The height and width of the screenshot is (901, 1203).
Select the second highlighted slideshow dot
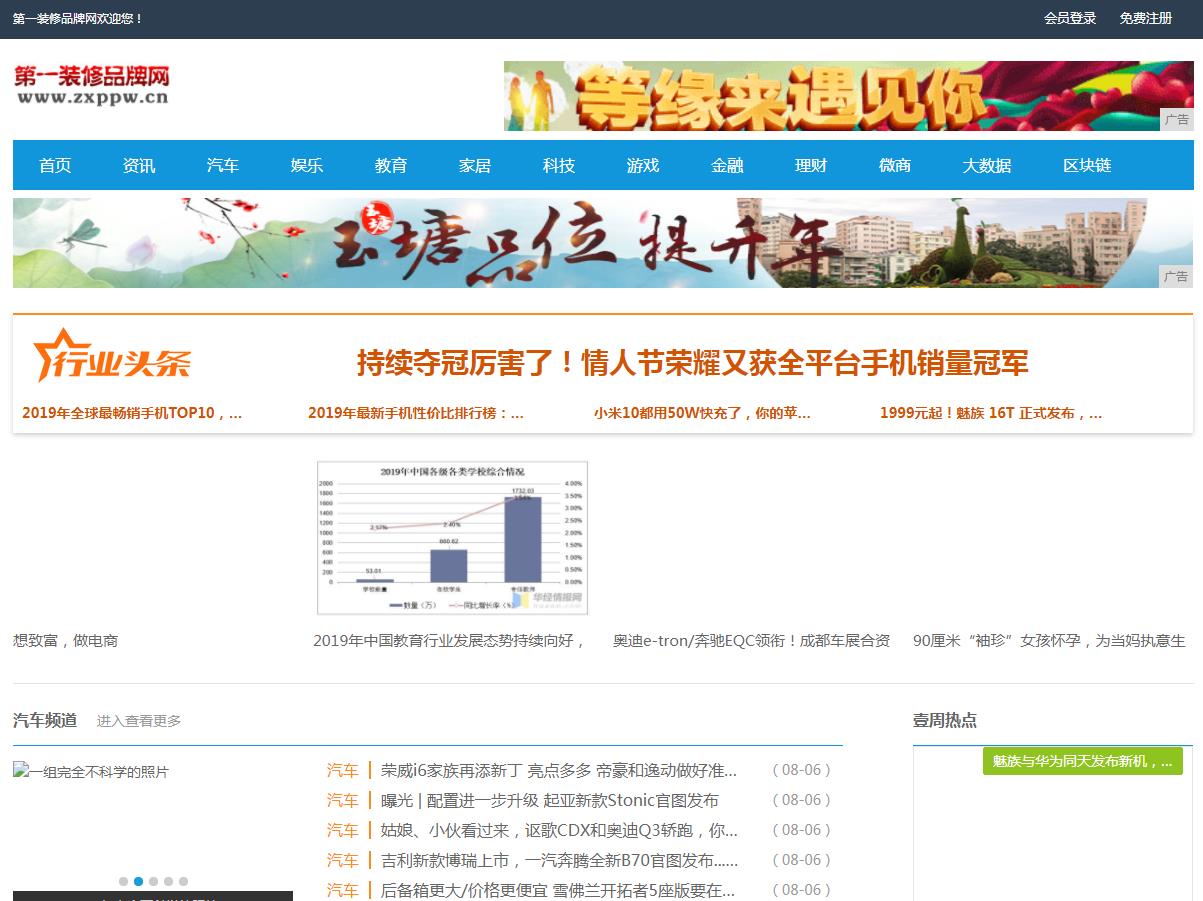tap(138, 882)
